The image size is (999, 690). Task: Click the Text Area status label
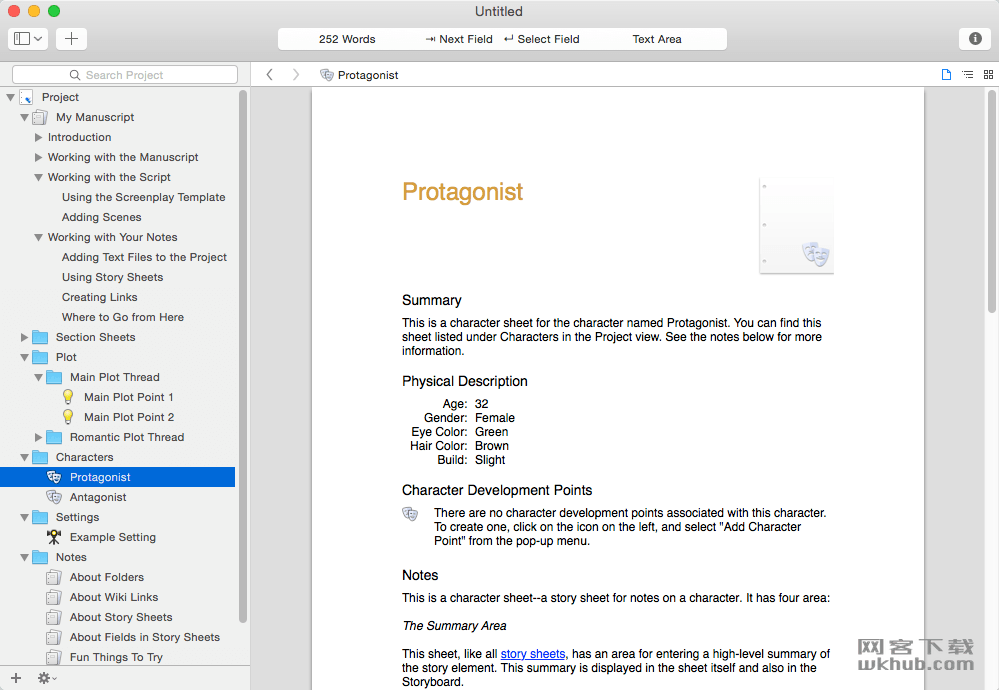click(657, 39)
